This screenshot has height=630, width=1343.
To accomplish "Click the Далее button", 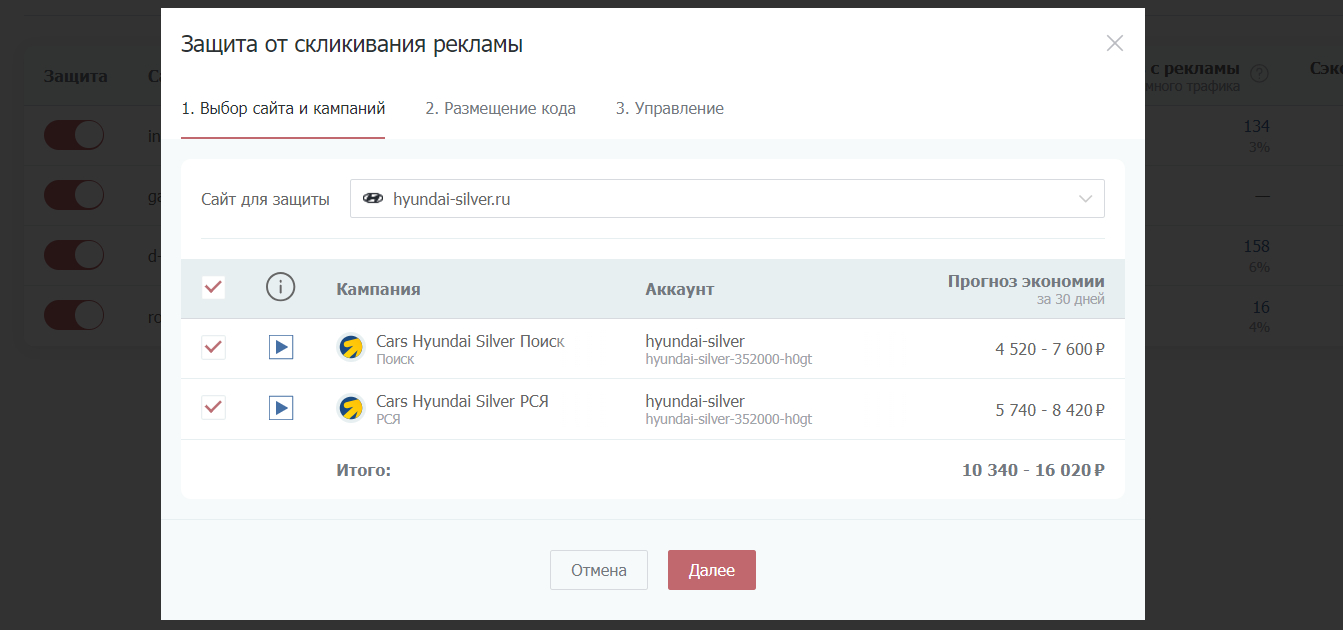I will click(x=712, y=570).
